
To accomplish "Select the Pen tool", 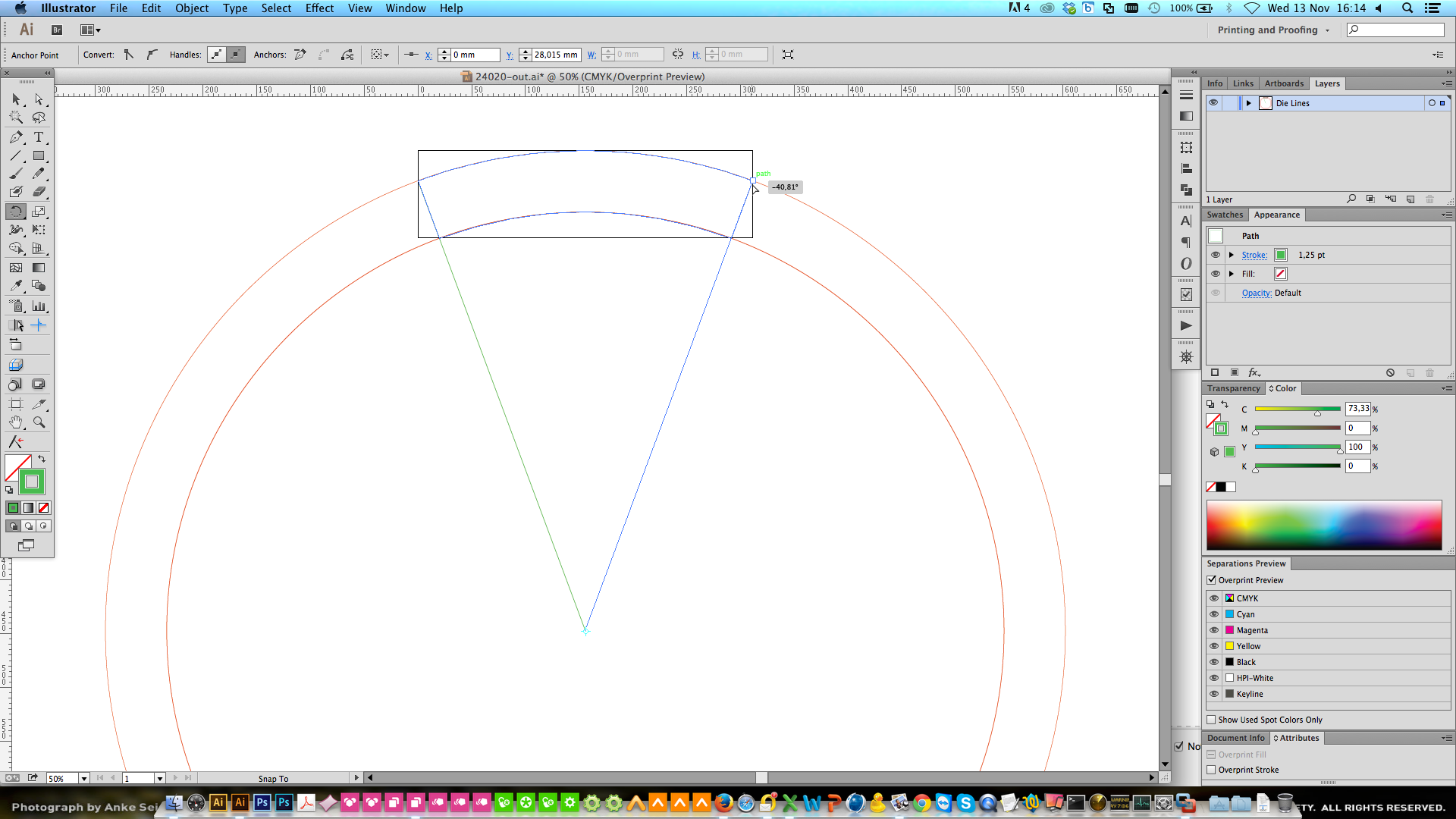I will (x=16, y=136).
